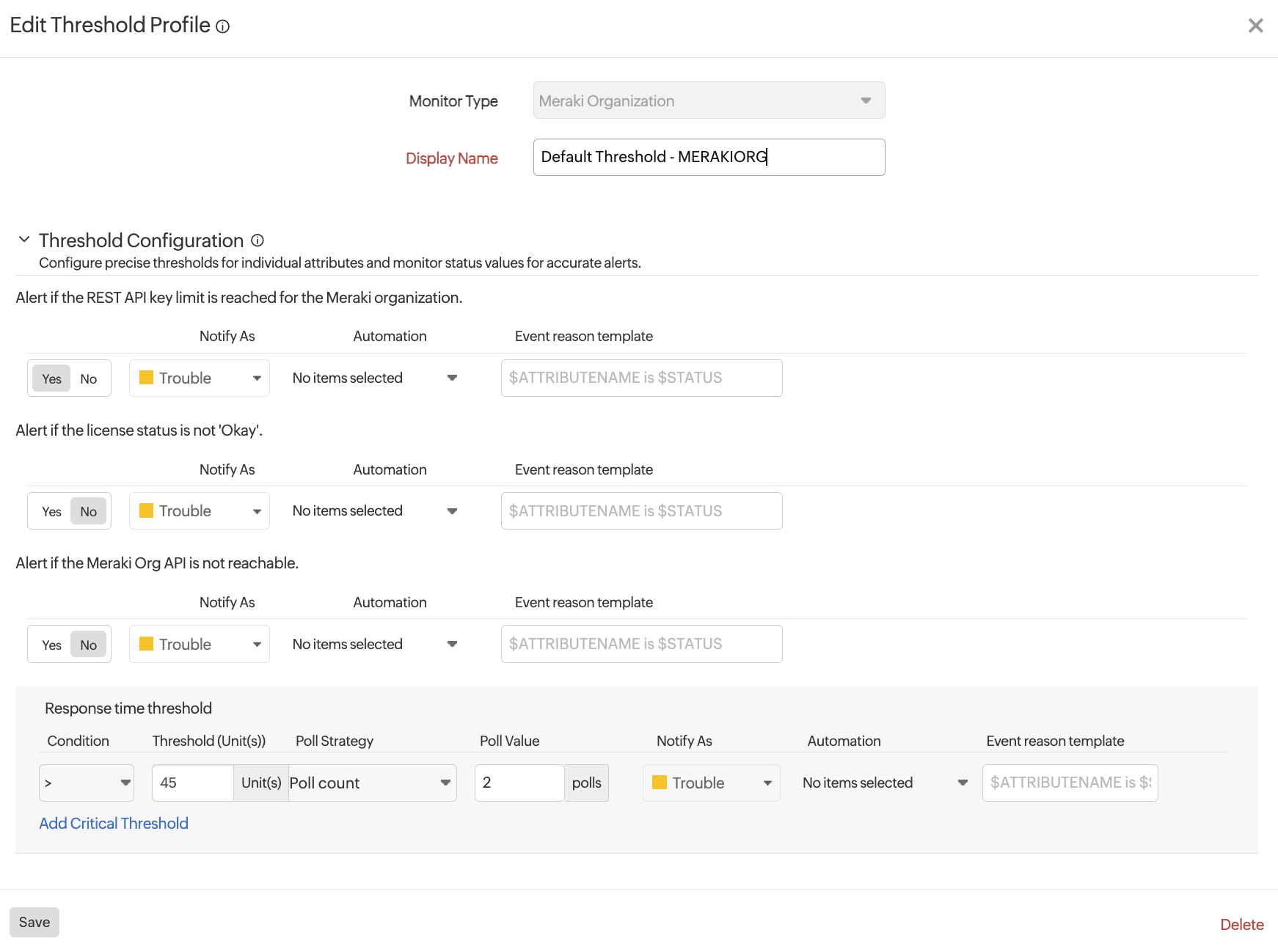Click the Delete link
The image size is (1278, 952).
click(1241, 925)
